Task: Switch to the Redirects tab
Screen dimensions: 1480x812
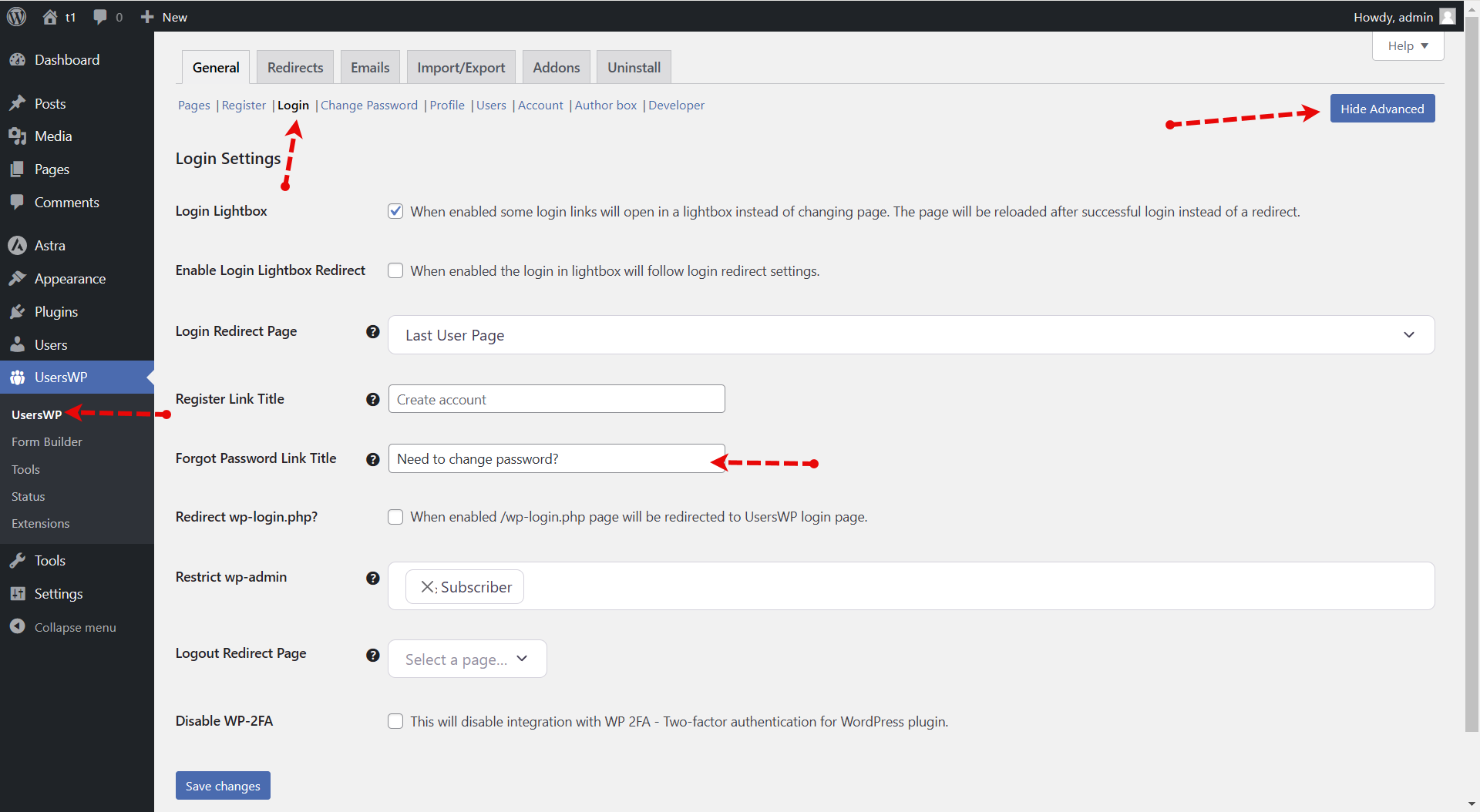Action: pos(295,68)
